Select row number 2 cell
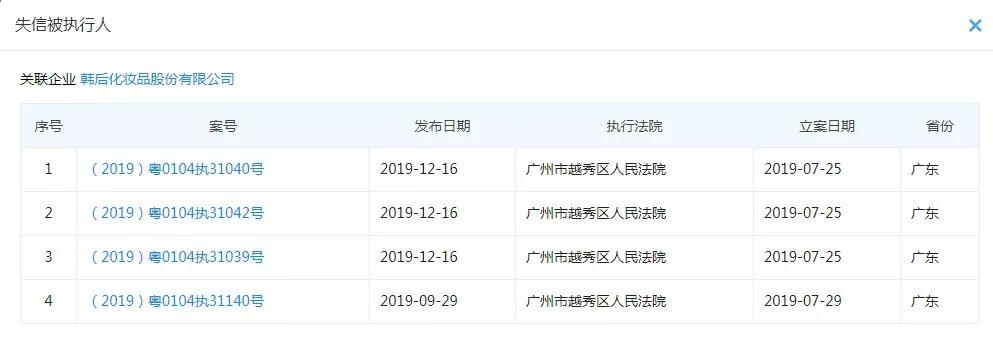Image resolution: width=993 pixels, height=363 pixels. click(x=49, y=213)
